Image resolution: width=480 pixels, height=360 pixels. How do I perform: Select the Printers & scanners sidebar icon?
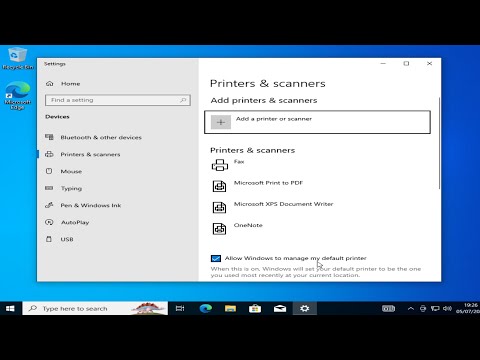click(x=49, y=154)
